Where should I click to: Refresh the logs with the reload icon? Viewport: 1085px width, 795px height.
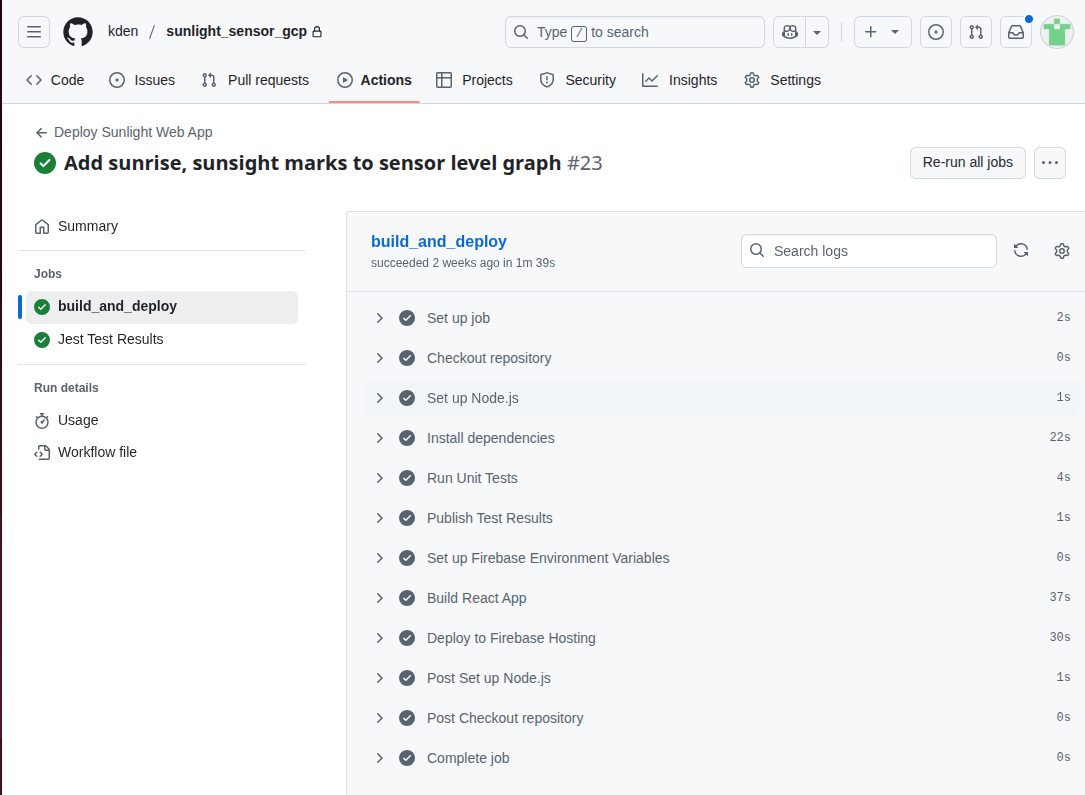[1021, 251]
